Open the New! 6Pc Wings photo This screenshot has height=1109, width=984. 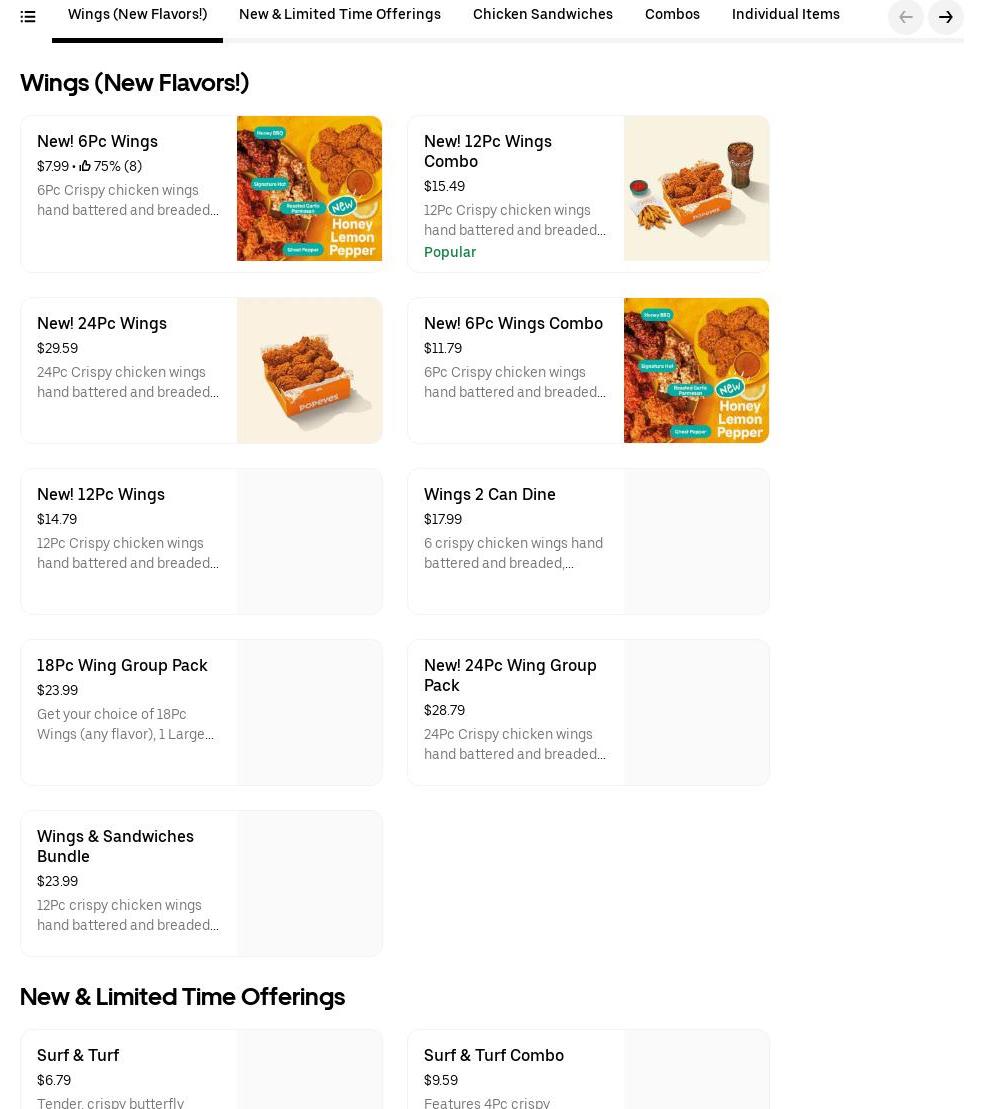coord(309,189)
